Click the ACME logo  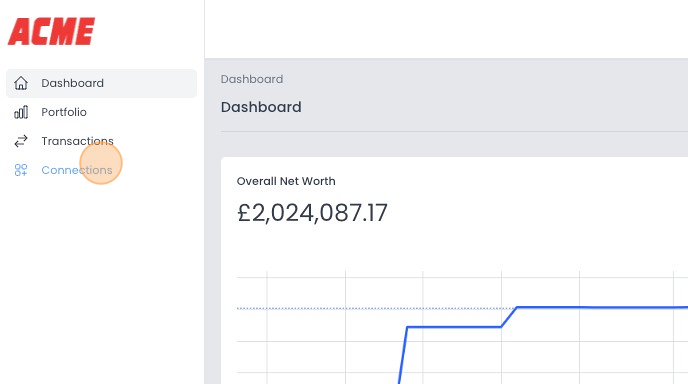tap(51, 31)
